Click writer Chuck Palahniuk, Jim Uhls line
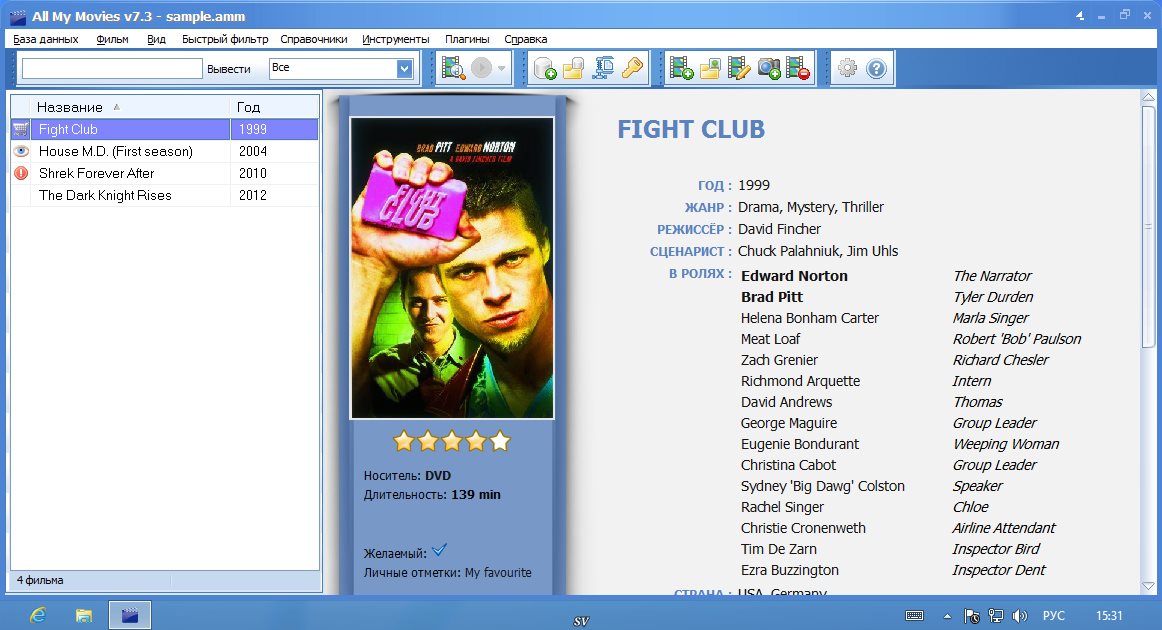 tap(818, 251)
